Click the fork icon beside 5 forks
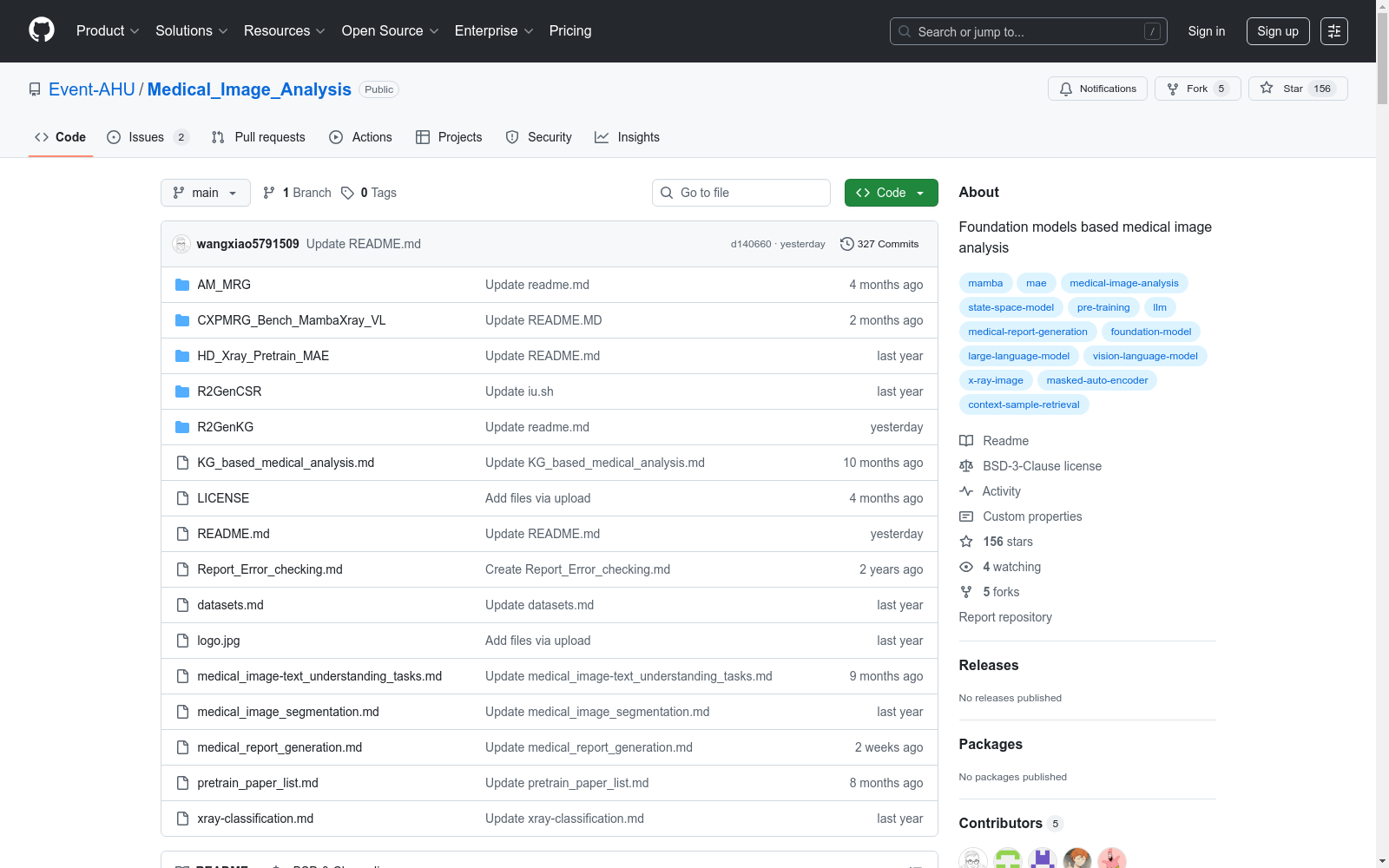This screenshot has height=868, width=1389. coord(966,592)
